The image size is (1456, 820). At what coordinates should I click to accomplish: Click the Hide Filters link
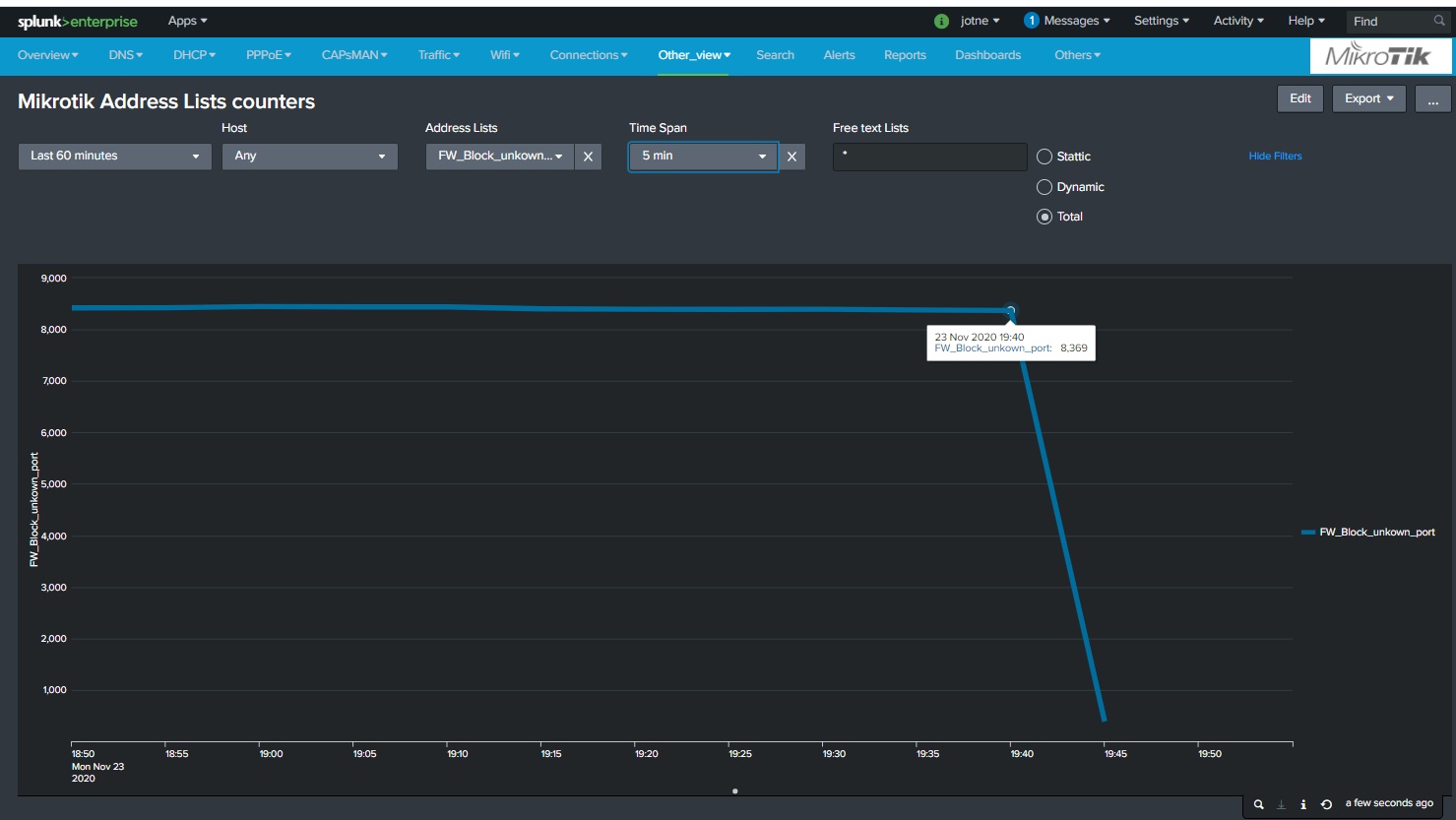pos(1275,157)
